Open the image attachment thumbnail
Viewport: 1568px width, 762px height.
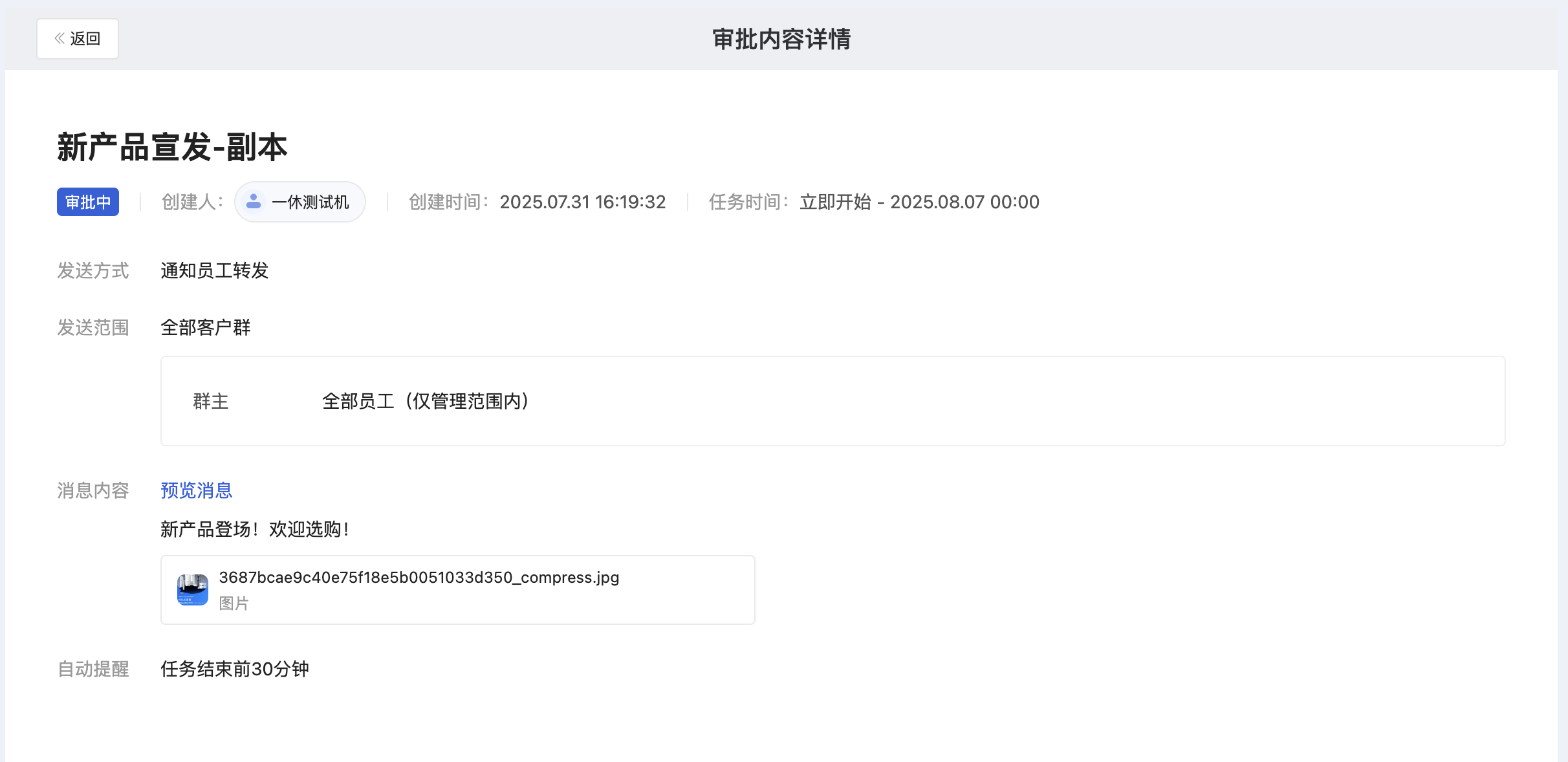(193, 590)
